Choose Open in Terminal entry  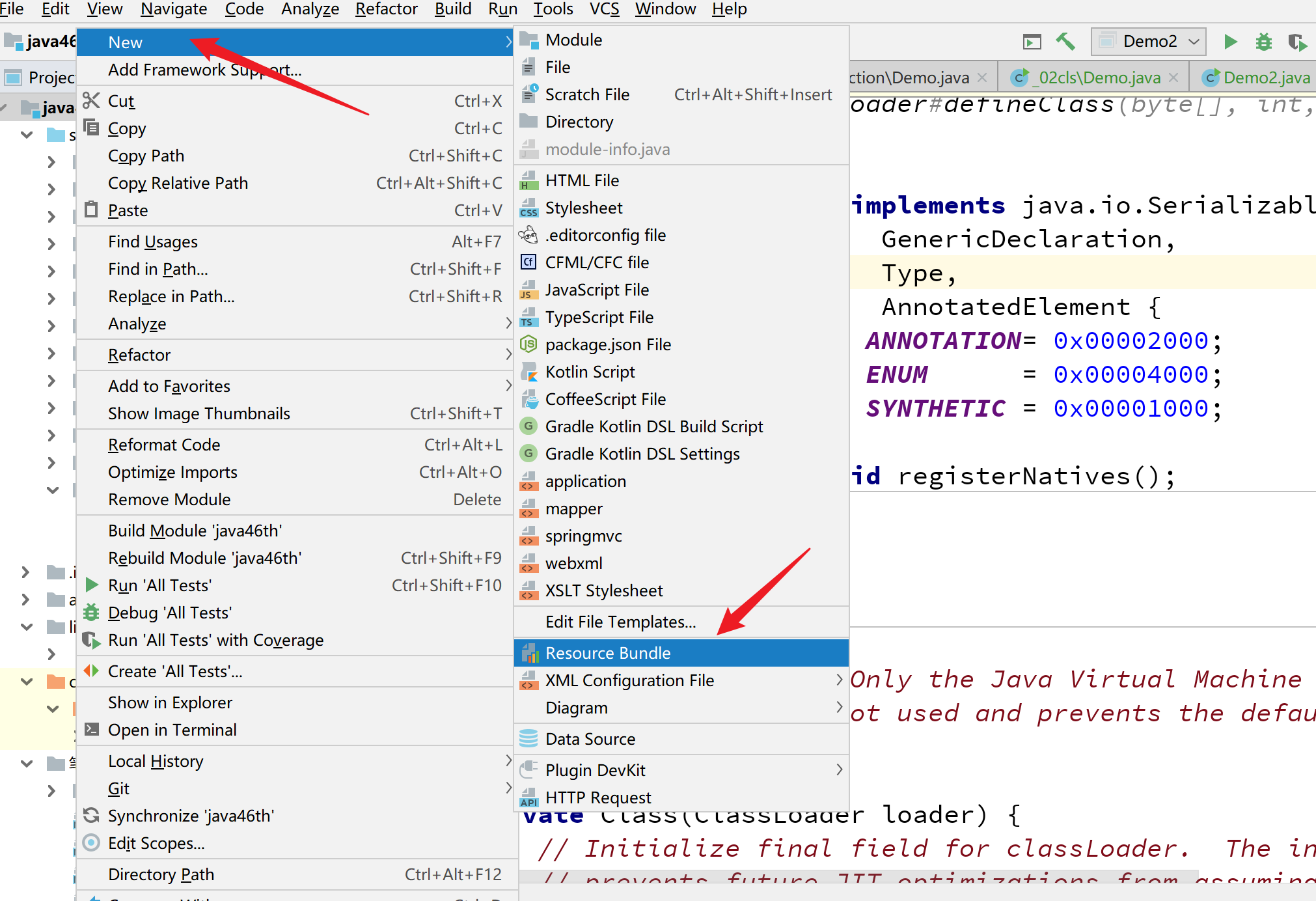pos(172,730)
